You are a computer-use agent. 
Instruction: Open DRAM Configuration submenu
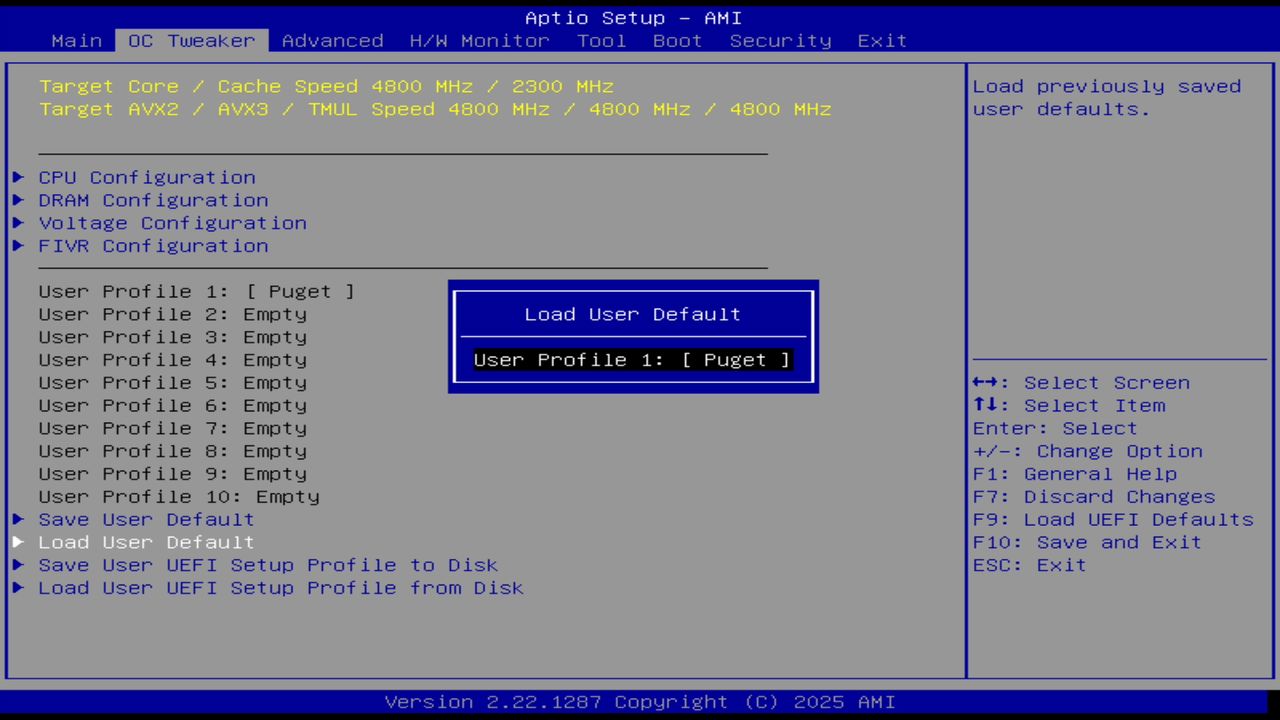(154, 201)
